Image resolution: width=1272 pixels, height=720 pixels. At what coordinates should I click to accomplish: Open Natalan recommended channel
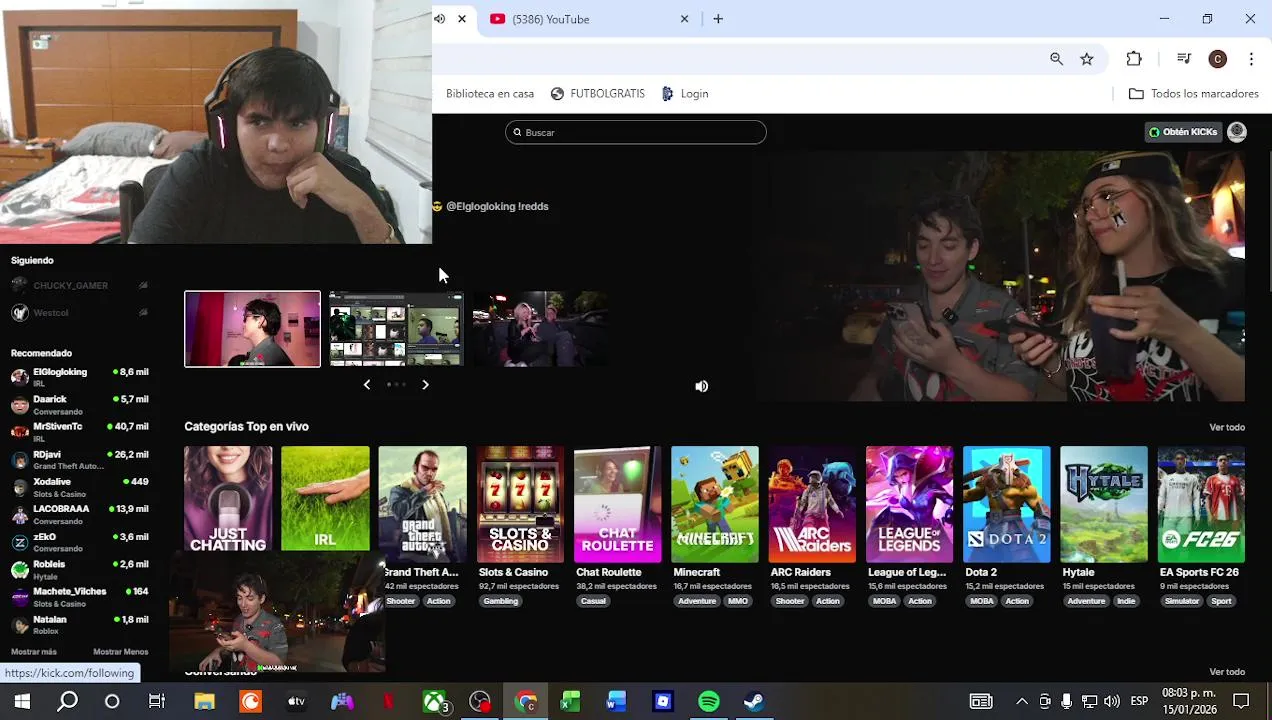[80, 625]
